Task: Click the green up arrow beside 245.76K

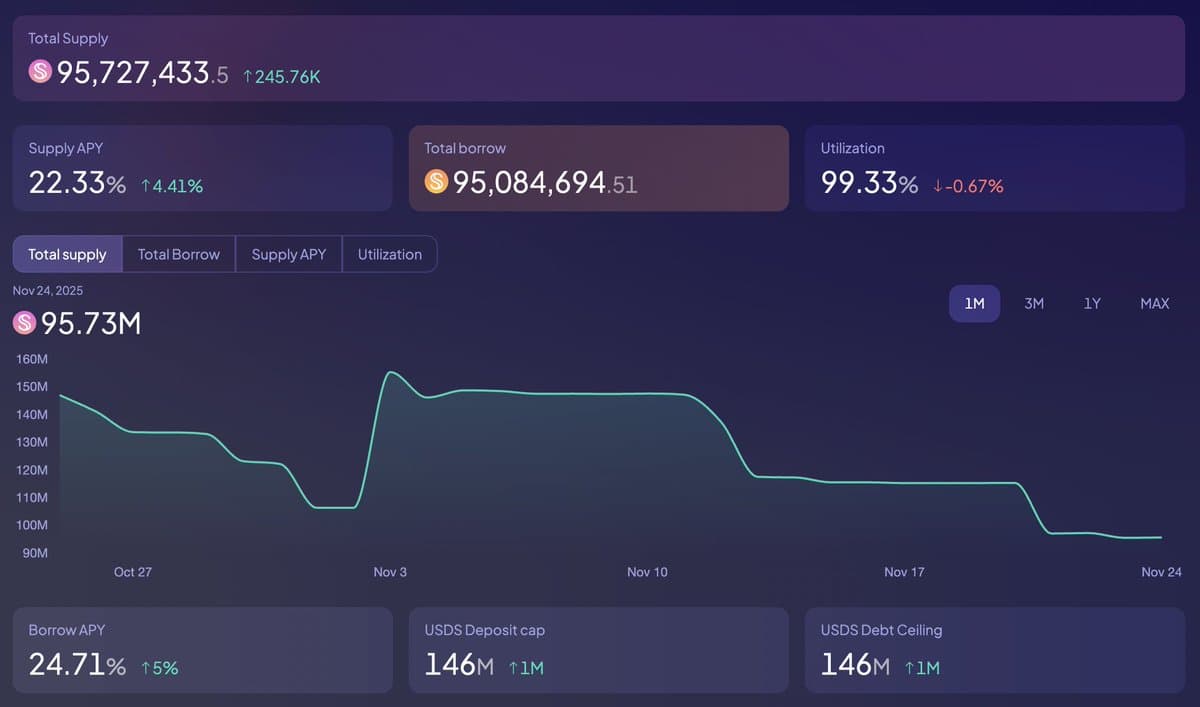Action: (247, 77)
